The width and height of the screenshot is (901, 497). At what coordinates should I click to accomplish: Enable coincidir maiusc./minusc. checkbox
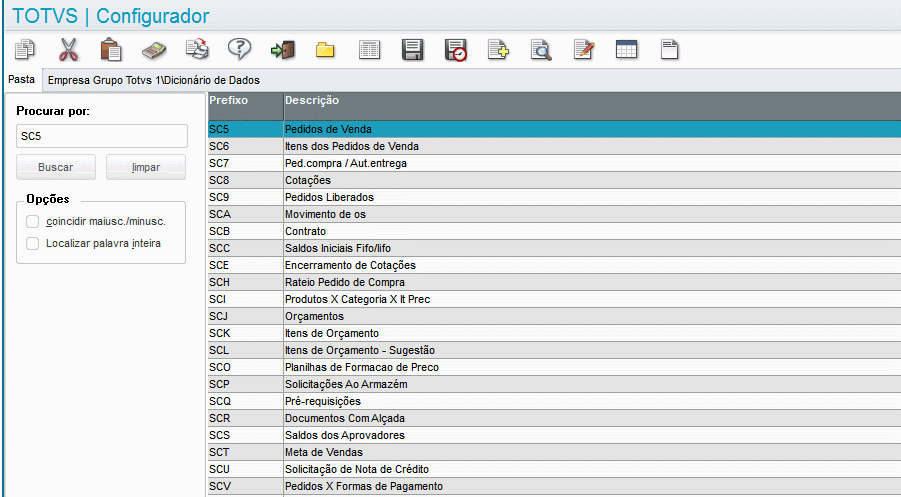tap(33, 221)
